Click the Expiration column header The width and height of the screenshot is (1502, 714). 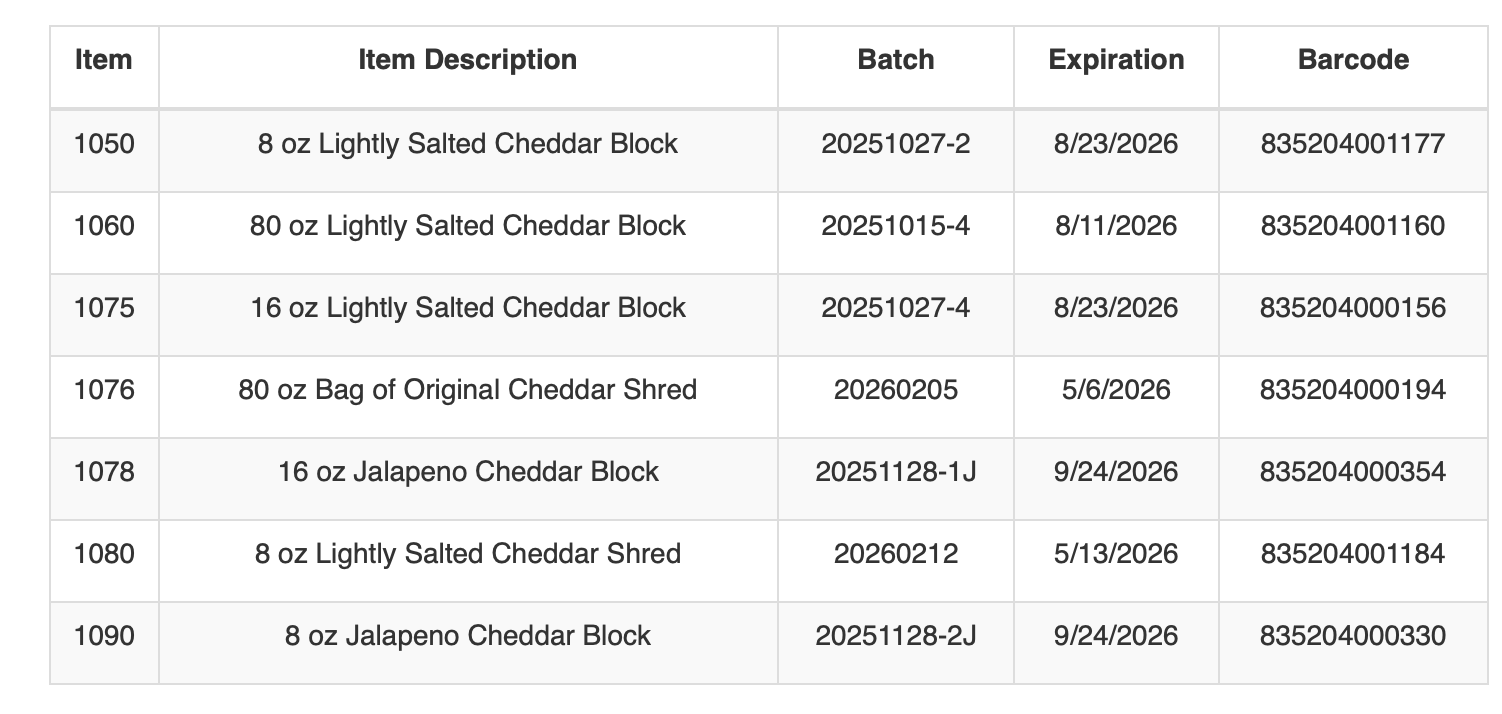[x=1116, y=60]
